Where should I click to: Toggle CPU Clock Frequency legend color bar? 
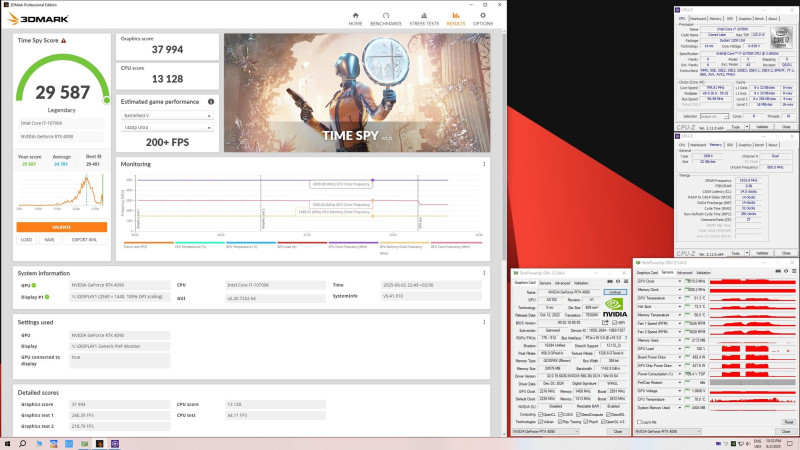pyautogui.click(x=353, y=243)
